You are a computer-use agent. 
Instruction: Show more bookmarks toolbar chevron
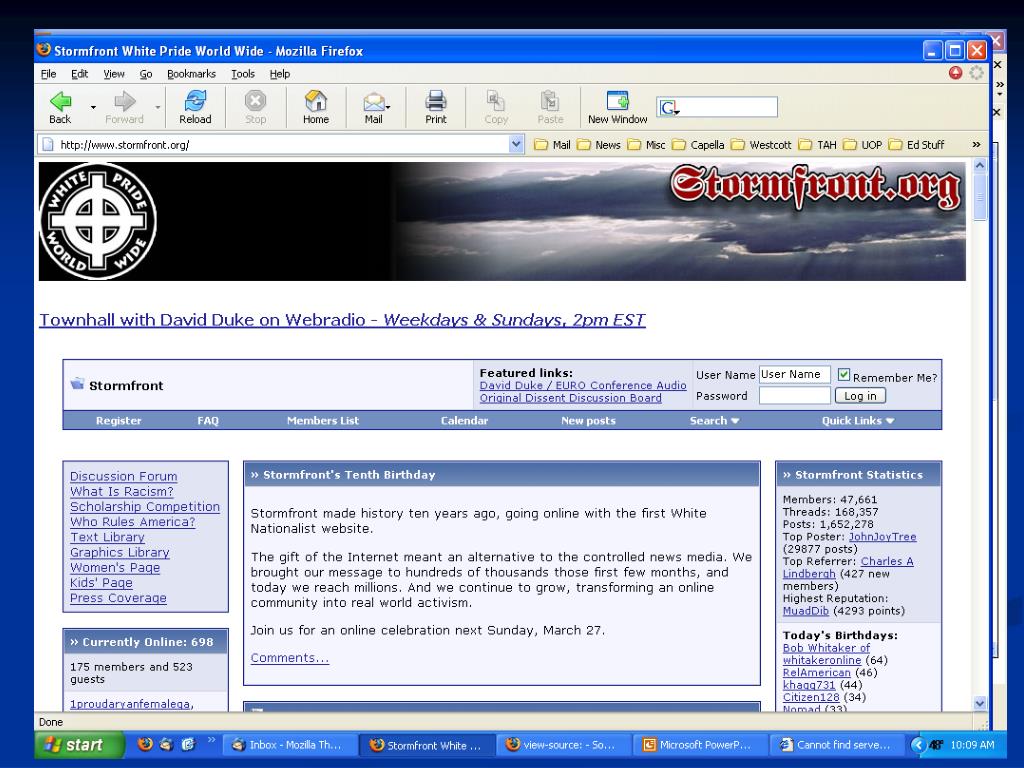click(976, 144)
